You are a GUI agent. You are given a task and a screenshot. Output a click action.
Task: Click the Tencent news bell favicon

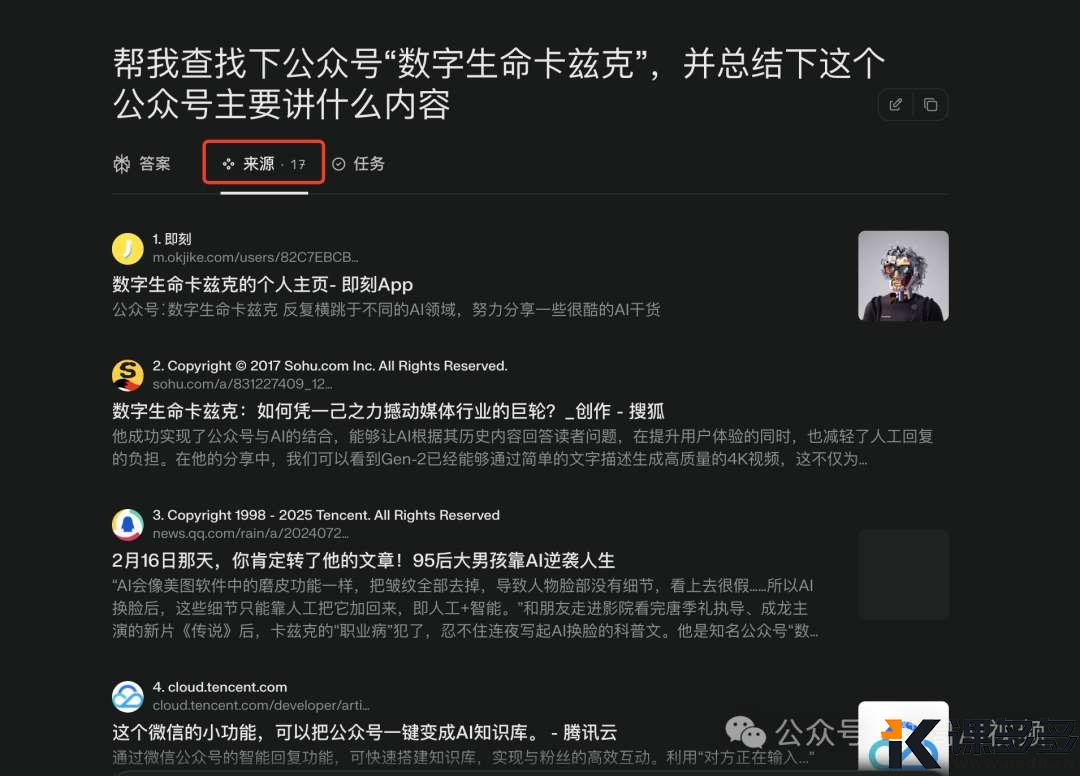[127, 525]
